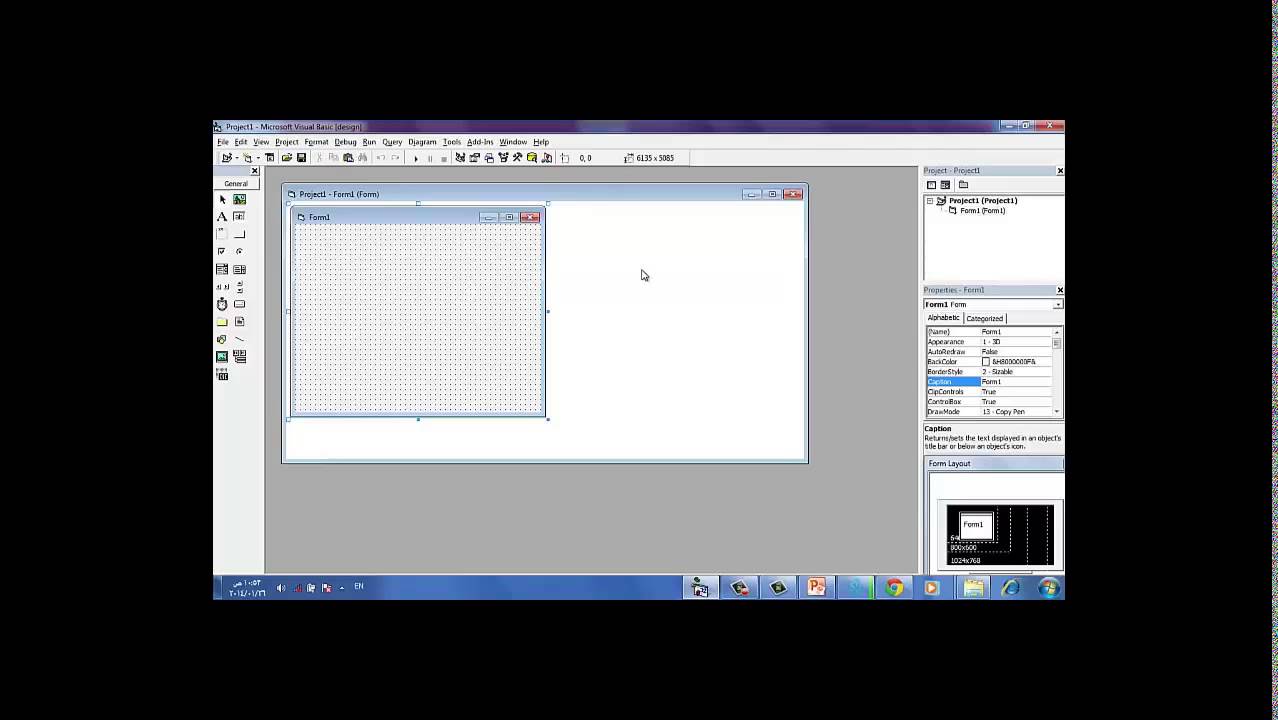Close the Properties panel
Image resolution: width=1278 pixels, height=720 pixels.
[1060, 290]
